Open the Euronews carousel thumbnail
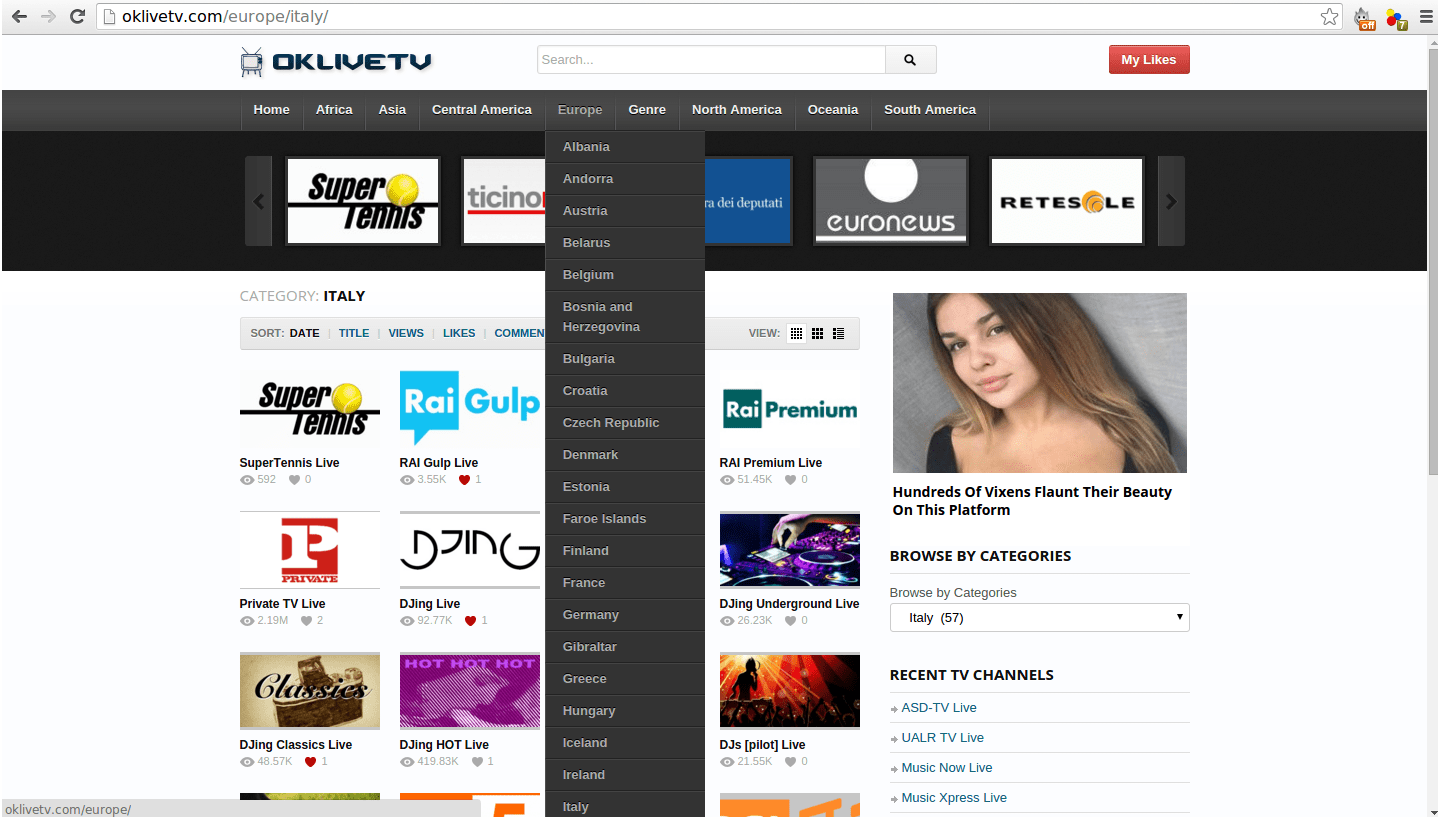This screenshot has width=1438, height=817. [891, 201]
